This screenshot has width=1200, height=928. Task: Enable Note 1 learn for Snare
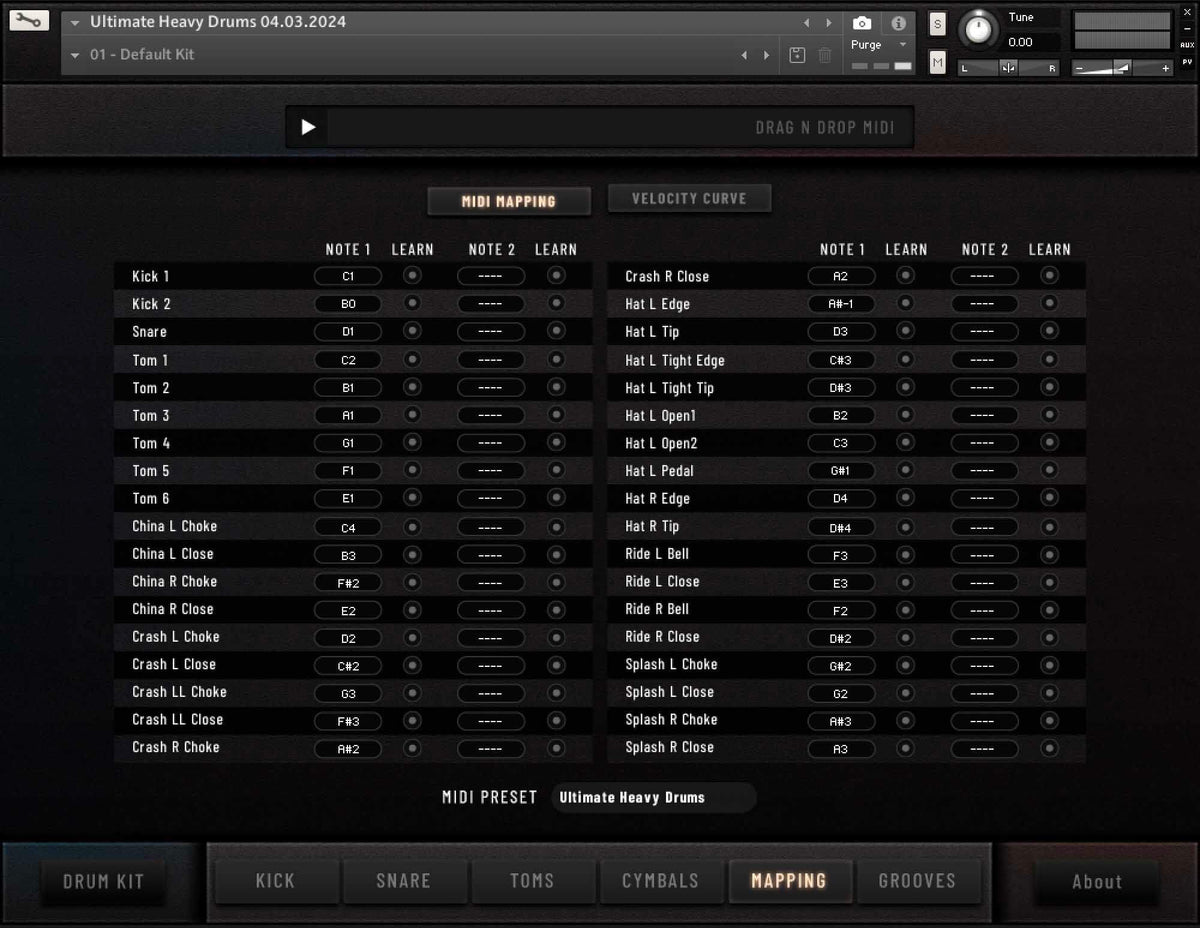[x=412, y=331]
